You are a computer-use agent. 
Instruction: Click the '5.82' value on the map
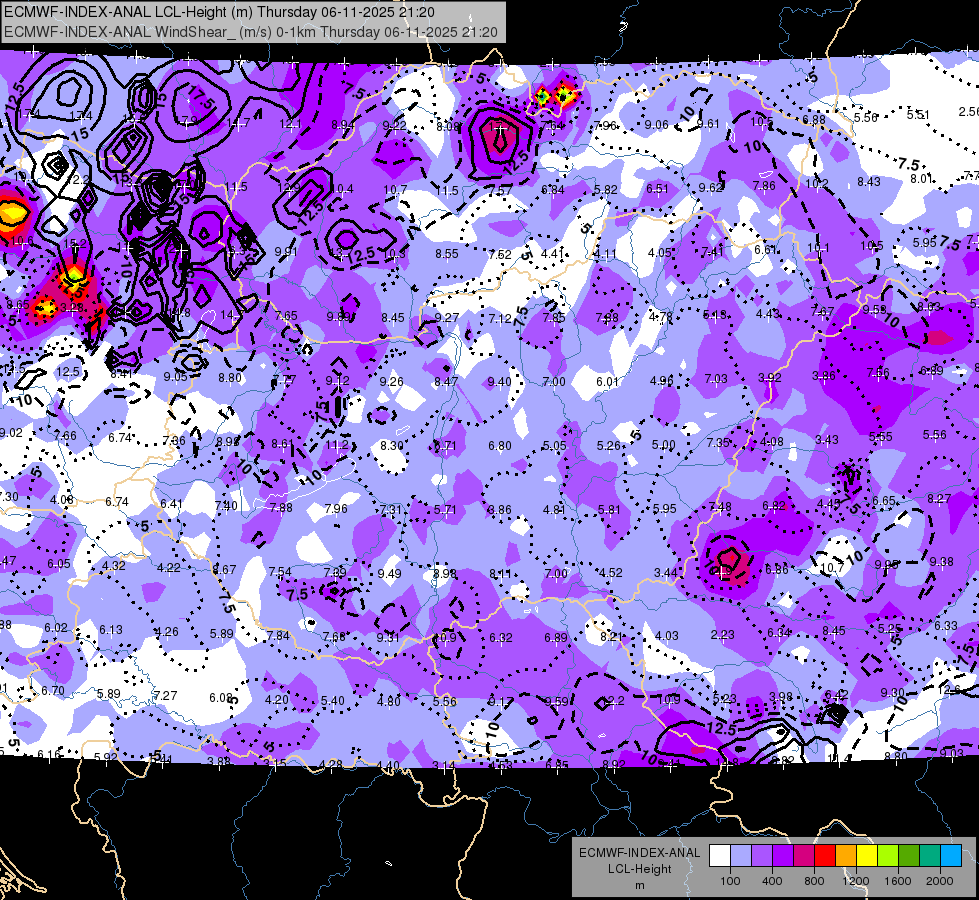606,190
